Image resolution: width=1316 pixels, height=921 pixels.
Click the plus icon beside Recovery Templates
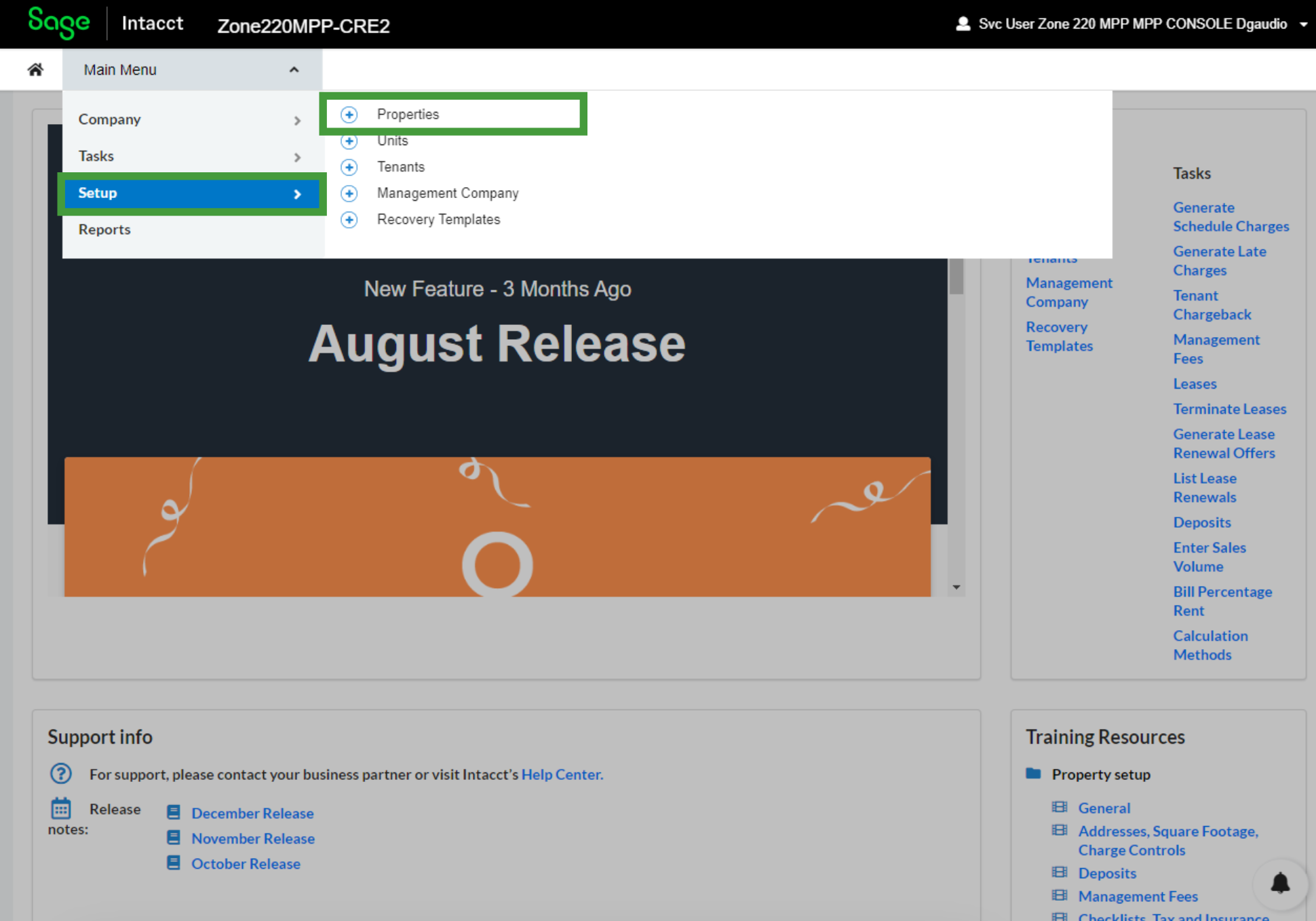click(x=349, y=220)
